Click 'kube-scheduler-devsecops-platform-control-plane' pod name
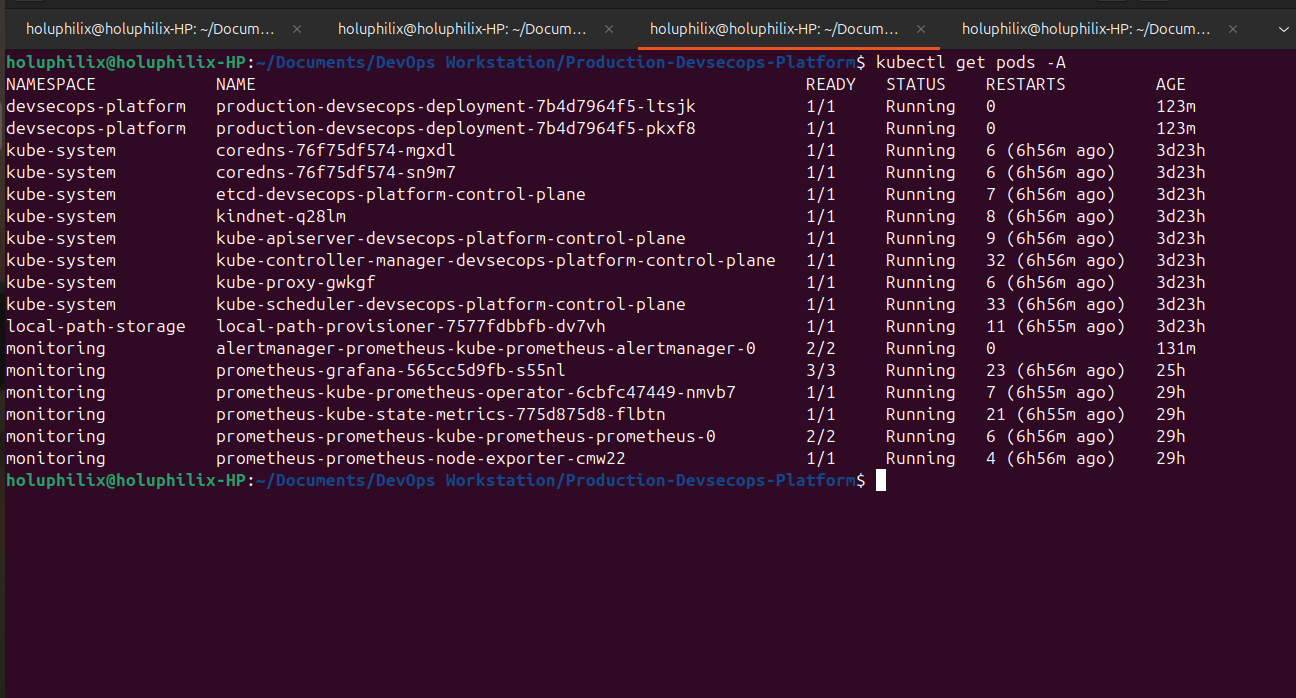1296x698 pixels. [451, 304]
